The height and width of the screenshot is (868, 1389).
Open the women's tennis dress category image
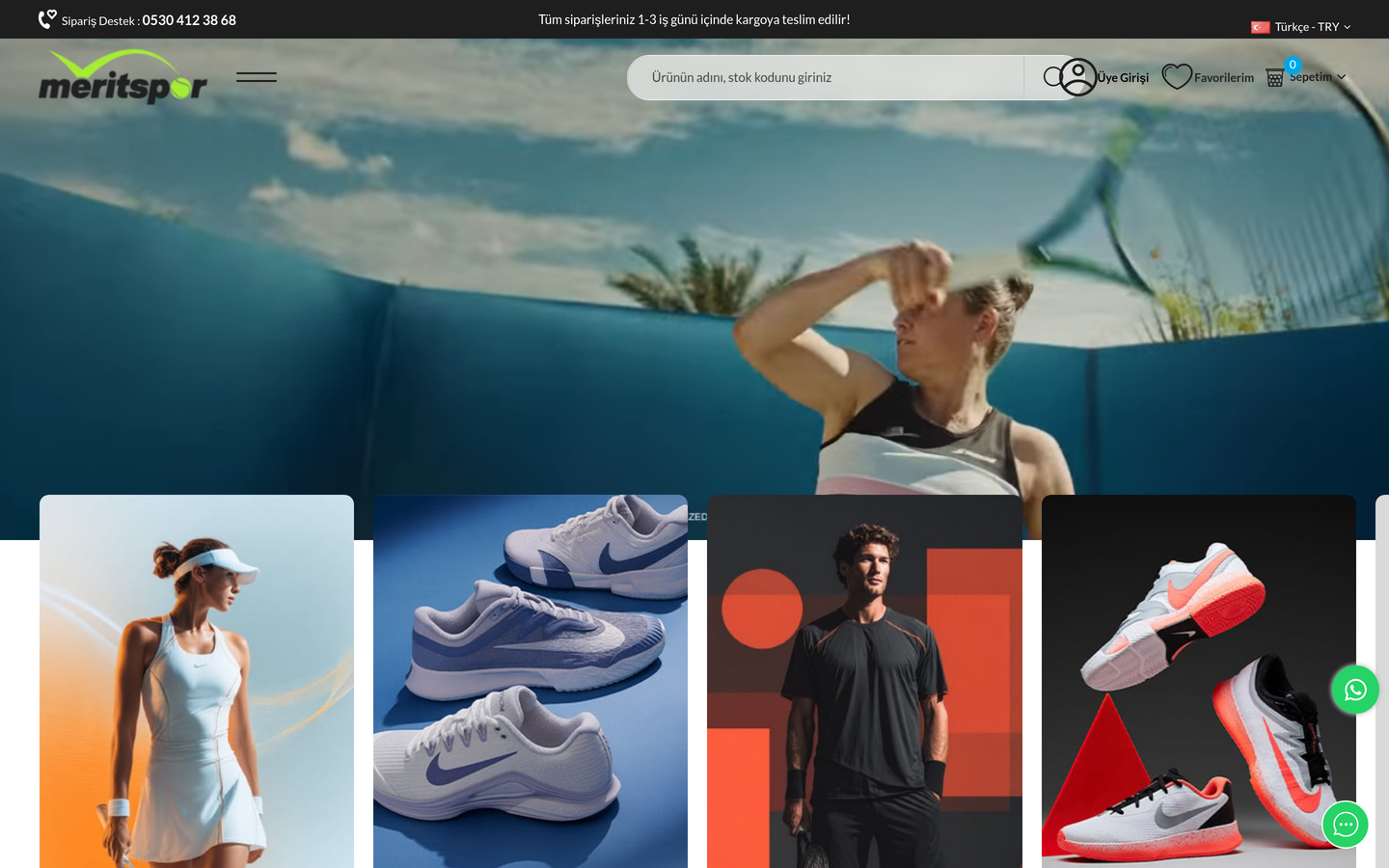point(197,681)
